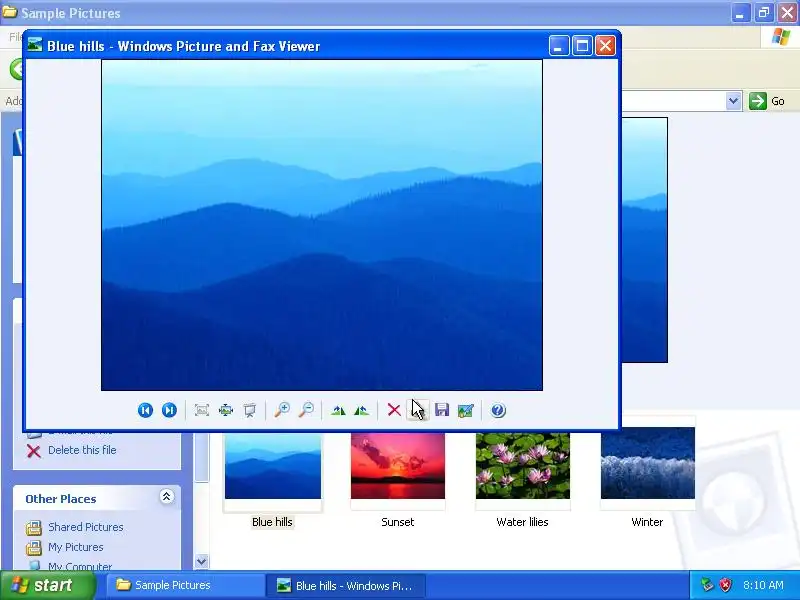The width and height of the screenshot is (800, 600).
Task: Click the Start button
Action: click(x=48, y=585)
